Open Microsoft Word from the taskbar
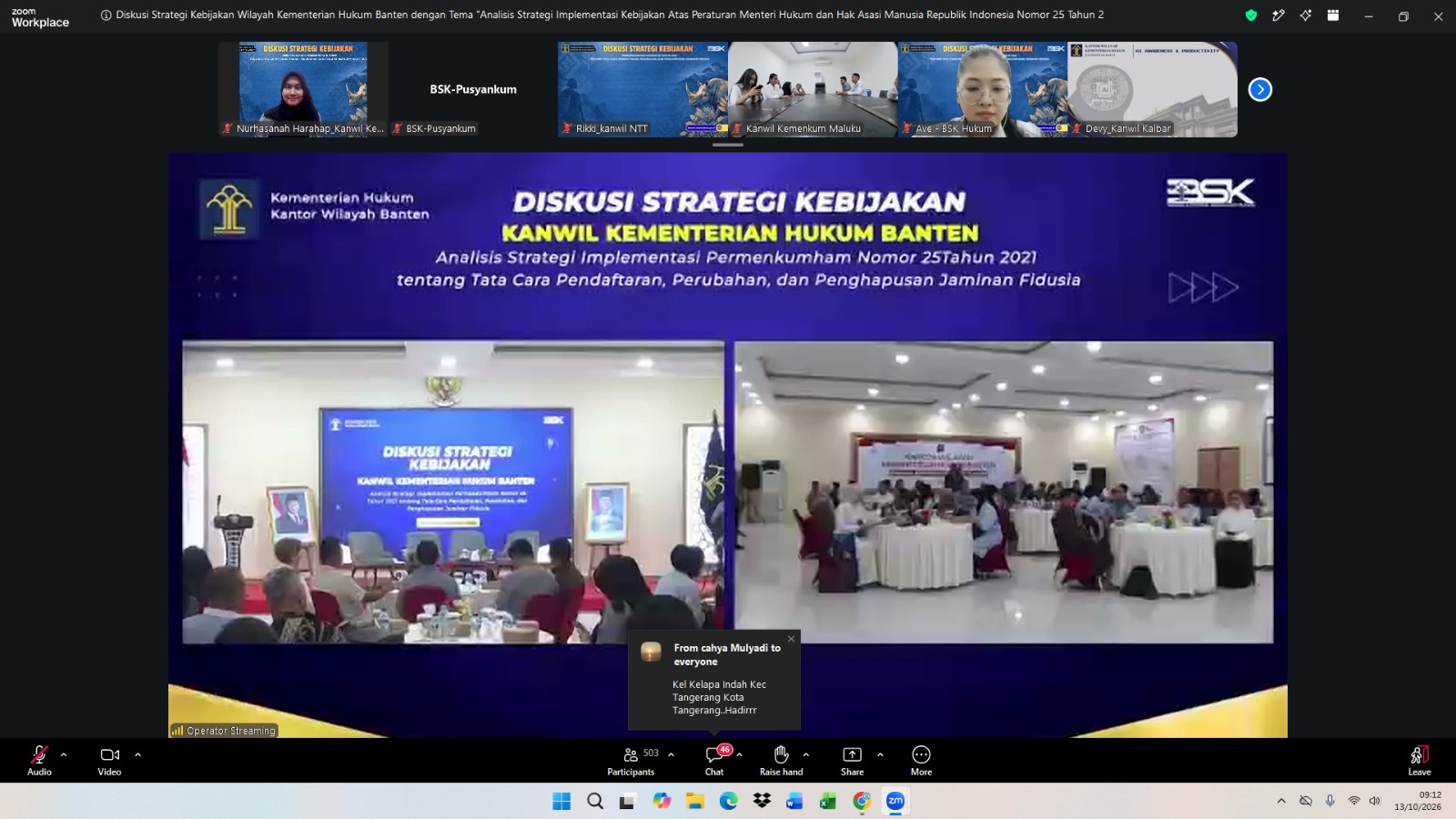 pyautogui.click(x=794, y=801)
